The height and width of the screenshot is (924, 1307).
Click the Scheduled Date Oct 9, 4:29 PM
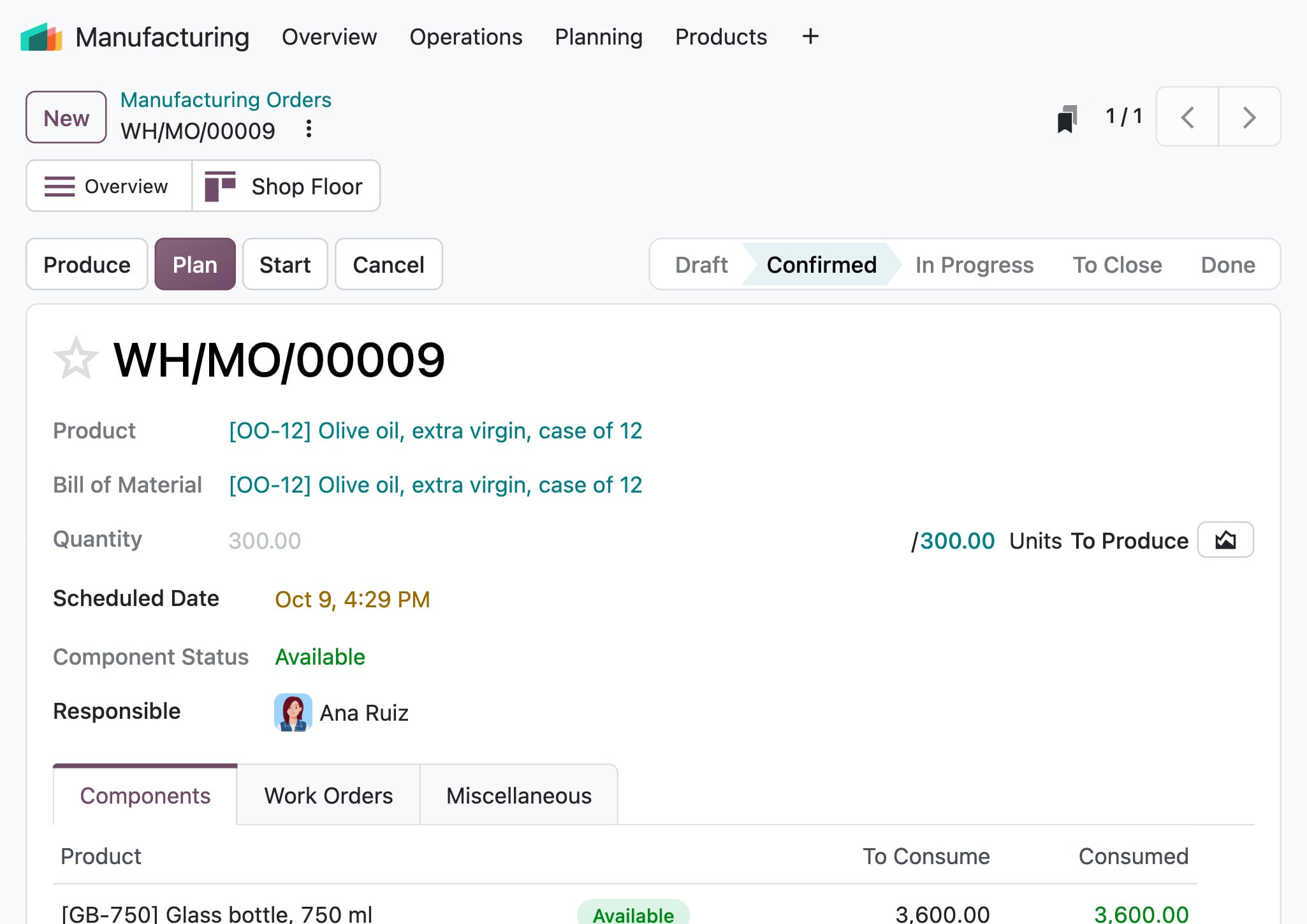[353, 600]
